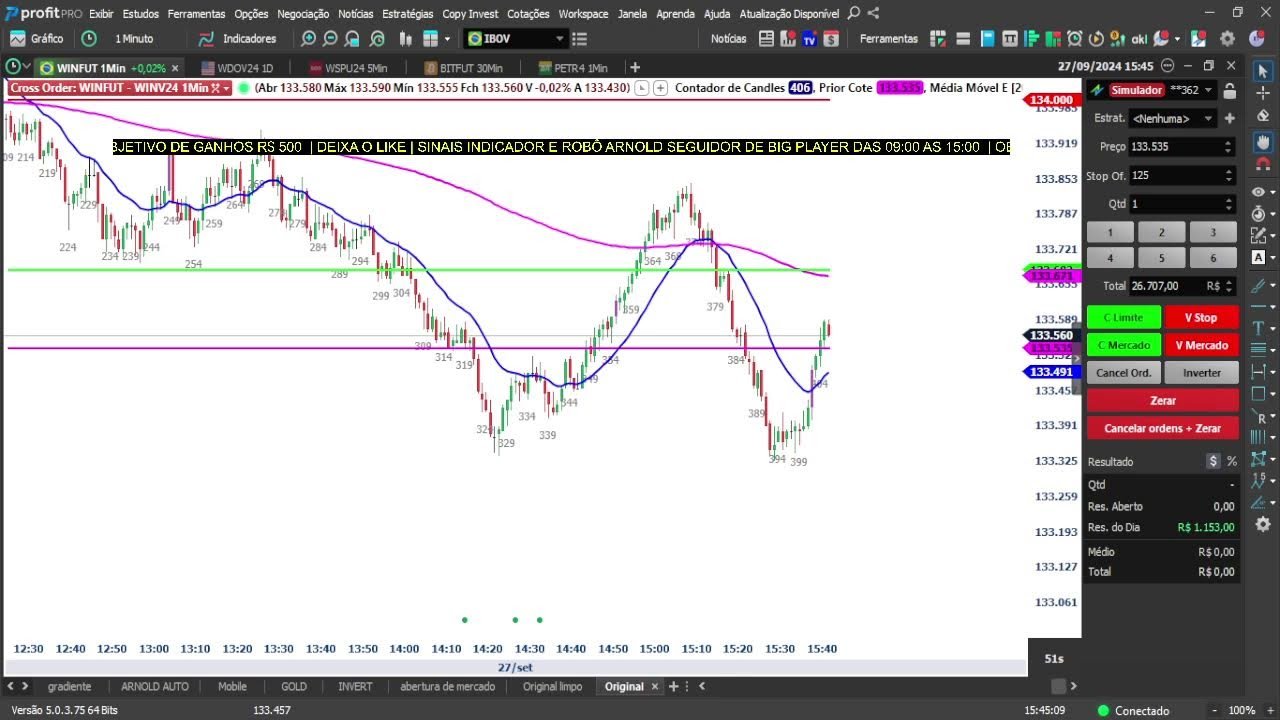Click the candlestick chart type icon
The width and height of the screenshot is (1280, 720).
[x=405, y=39]
